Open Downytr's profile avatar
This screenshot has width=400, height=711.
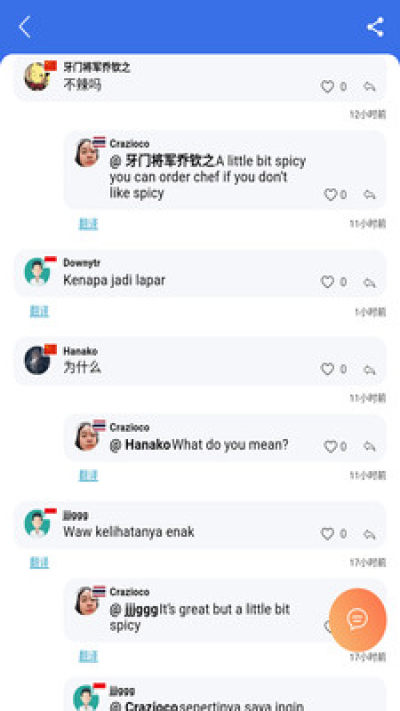pyautogui.click(x=37, y=272)
